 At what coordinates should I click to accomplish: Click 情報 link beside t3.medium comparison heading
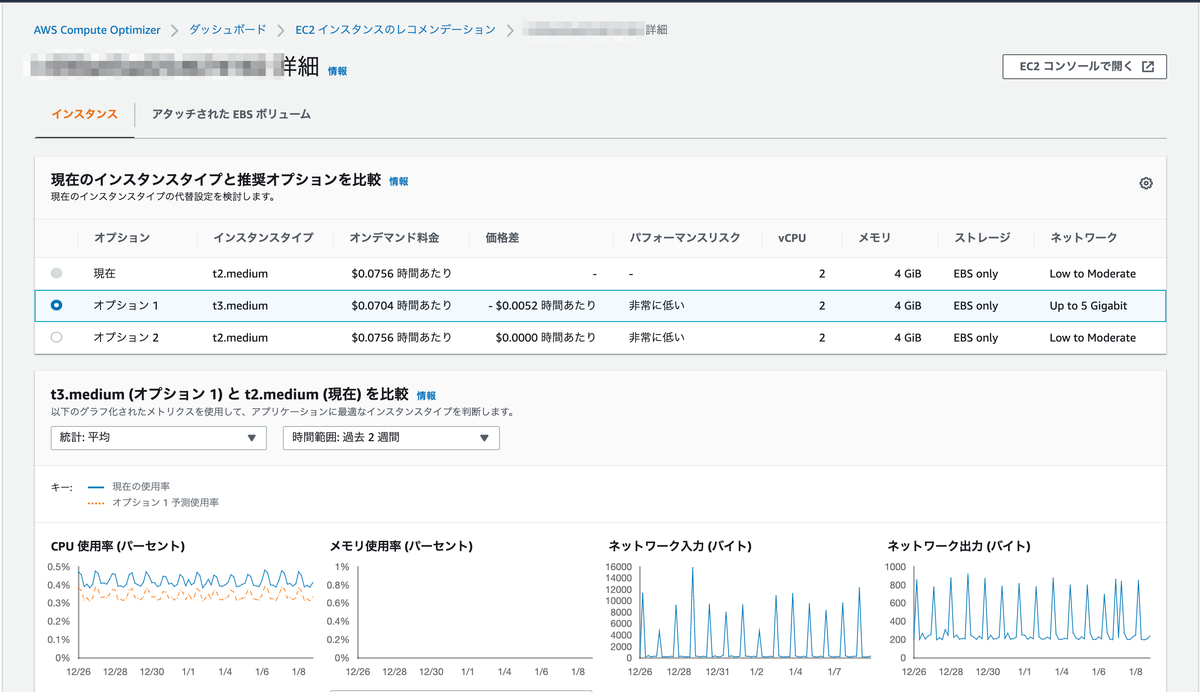click(x=426, y=395)
